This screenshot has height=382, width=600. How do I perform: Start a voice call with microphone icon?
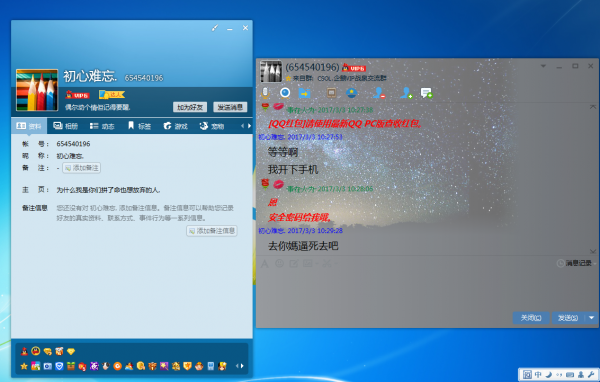pos(265,93)
